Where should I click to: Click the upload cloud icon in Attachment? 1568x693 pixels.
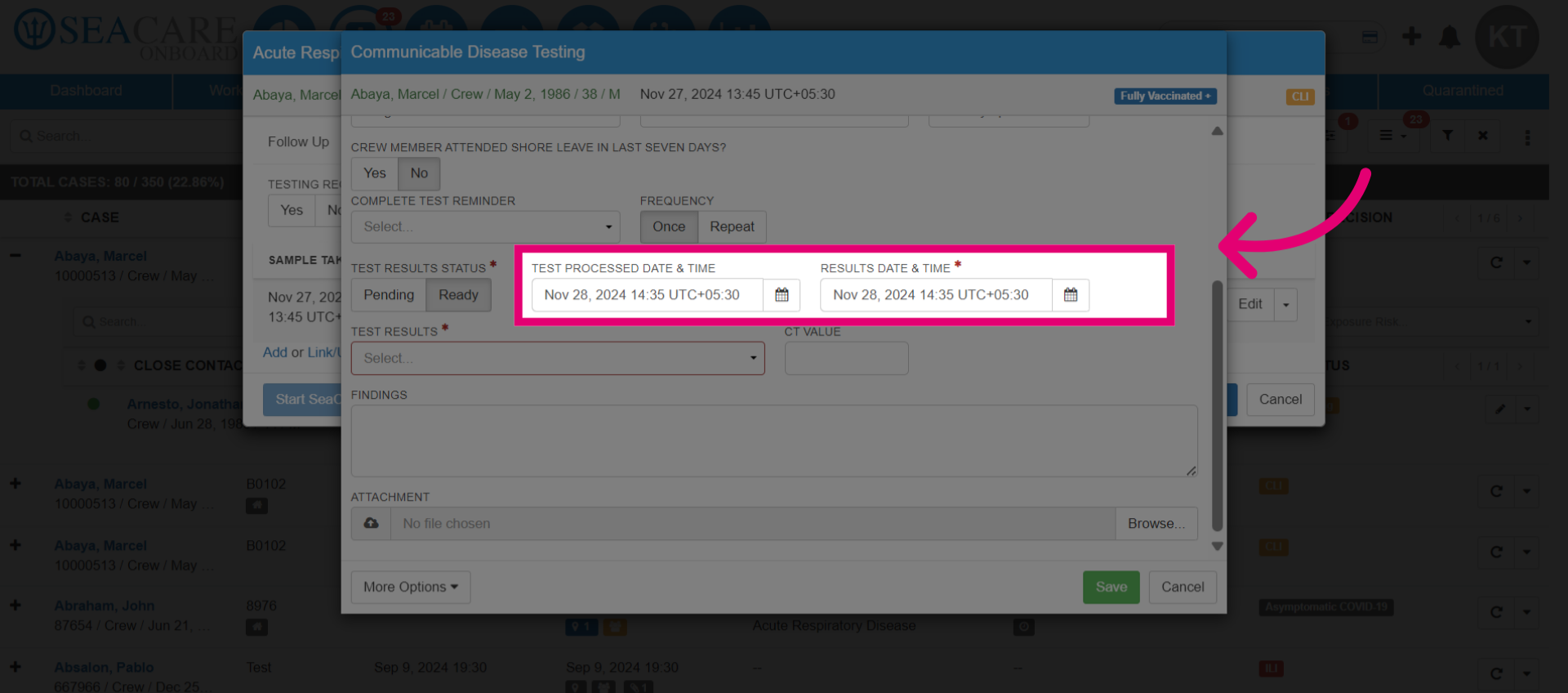point(371,523)
